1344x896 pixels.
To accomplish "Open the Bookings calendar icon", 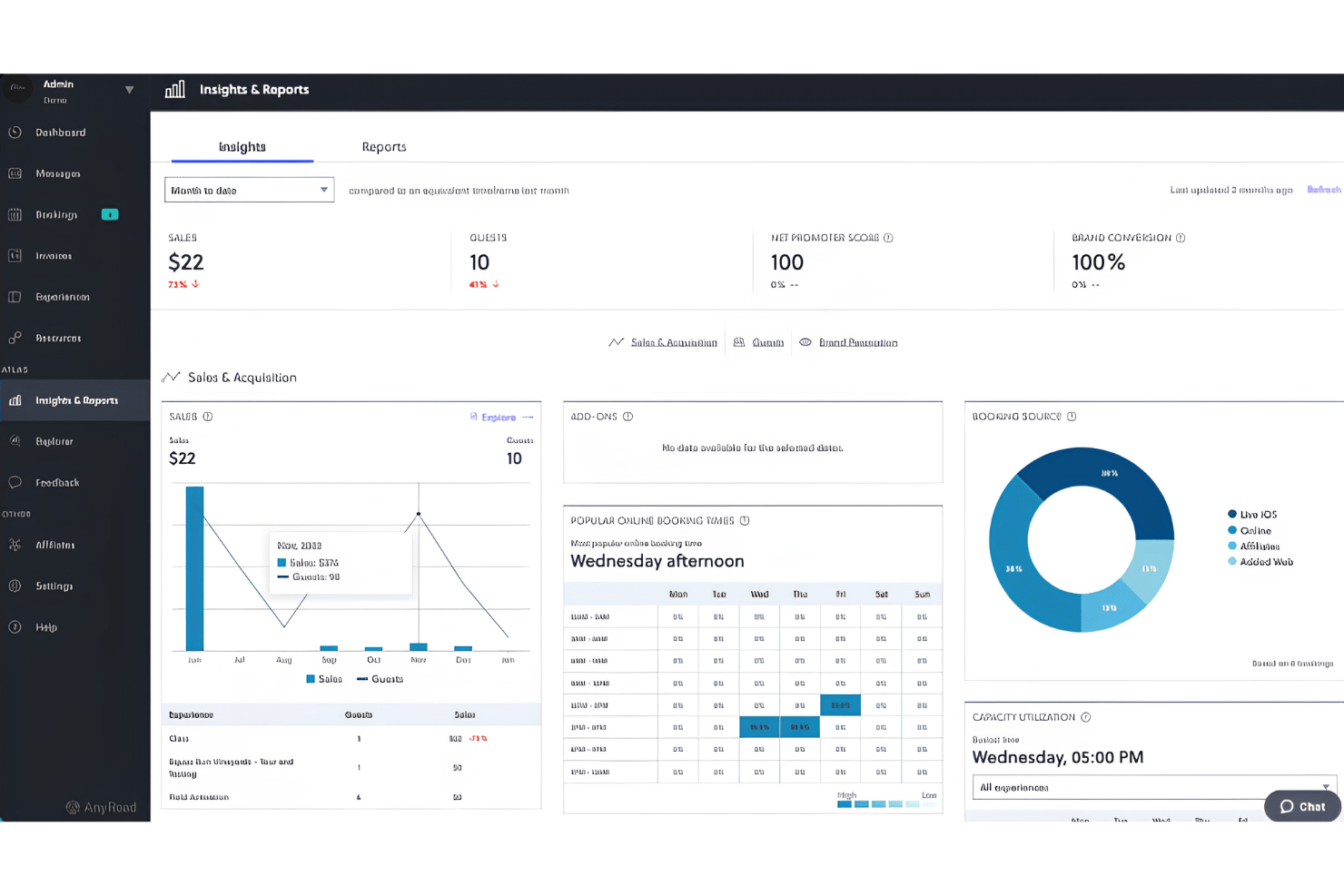I will pyautogui.click(x=15, y=214).
